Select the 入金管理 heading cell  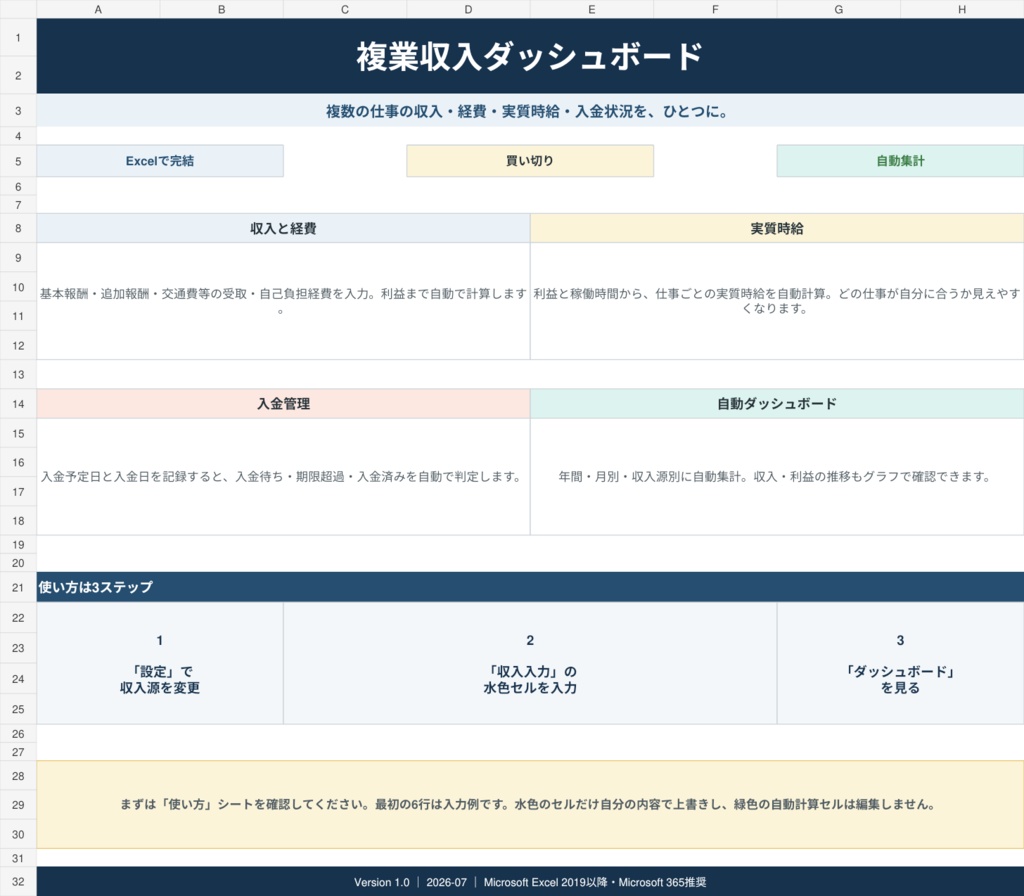tap(283, 404)
